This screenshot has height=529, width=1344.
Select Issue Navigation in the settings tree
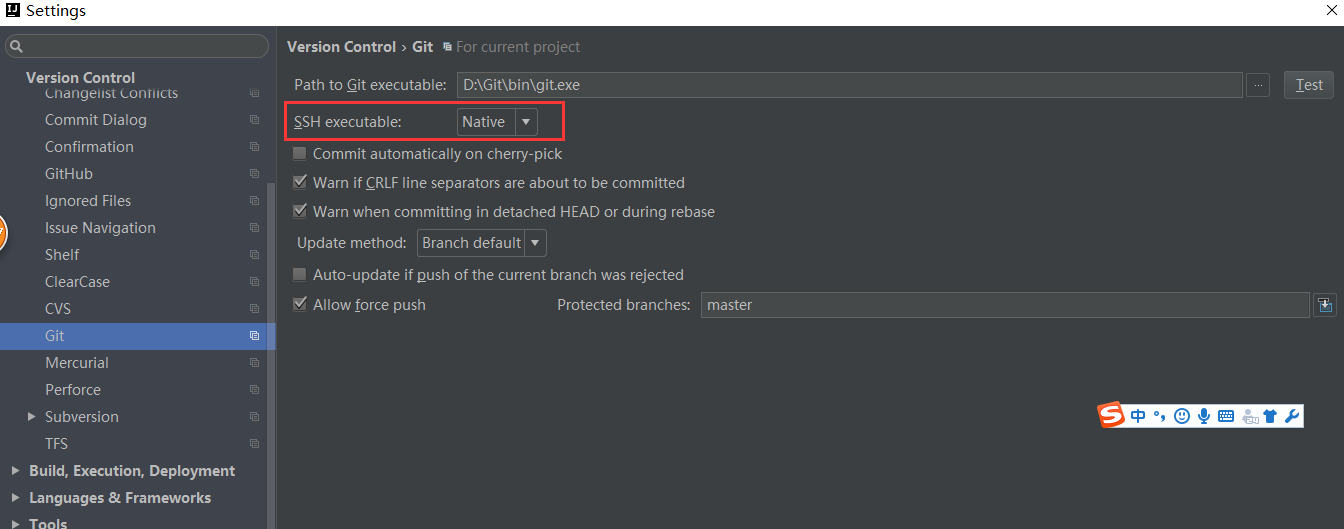click(x=100, y=228)
